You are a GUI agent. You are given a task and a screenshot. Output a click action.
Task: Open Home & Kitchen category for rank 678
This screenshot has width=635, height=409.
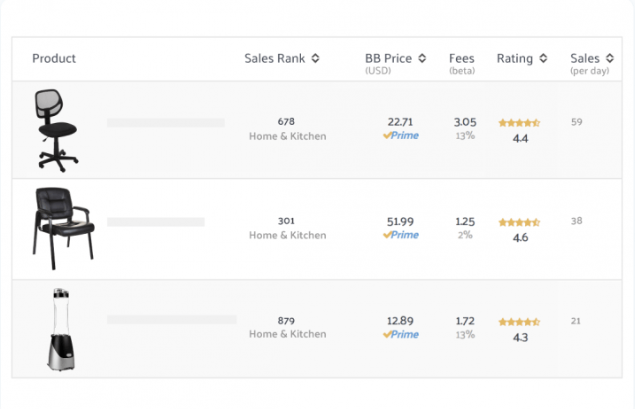tap(287, 136)
